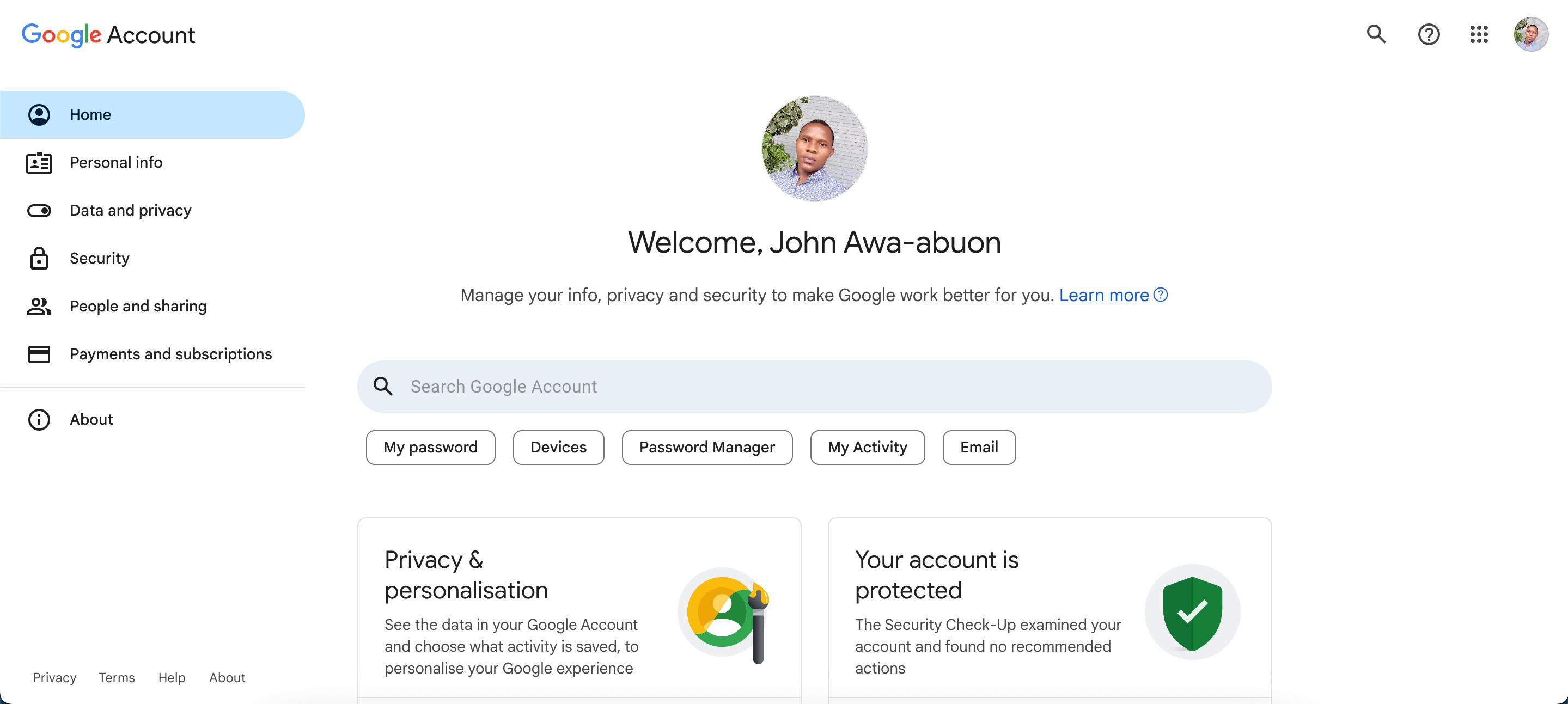Click the large profile photo
This screenshot has height=704, width=1568.
coord(814,148)
